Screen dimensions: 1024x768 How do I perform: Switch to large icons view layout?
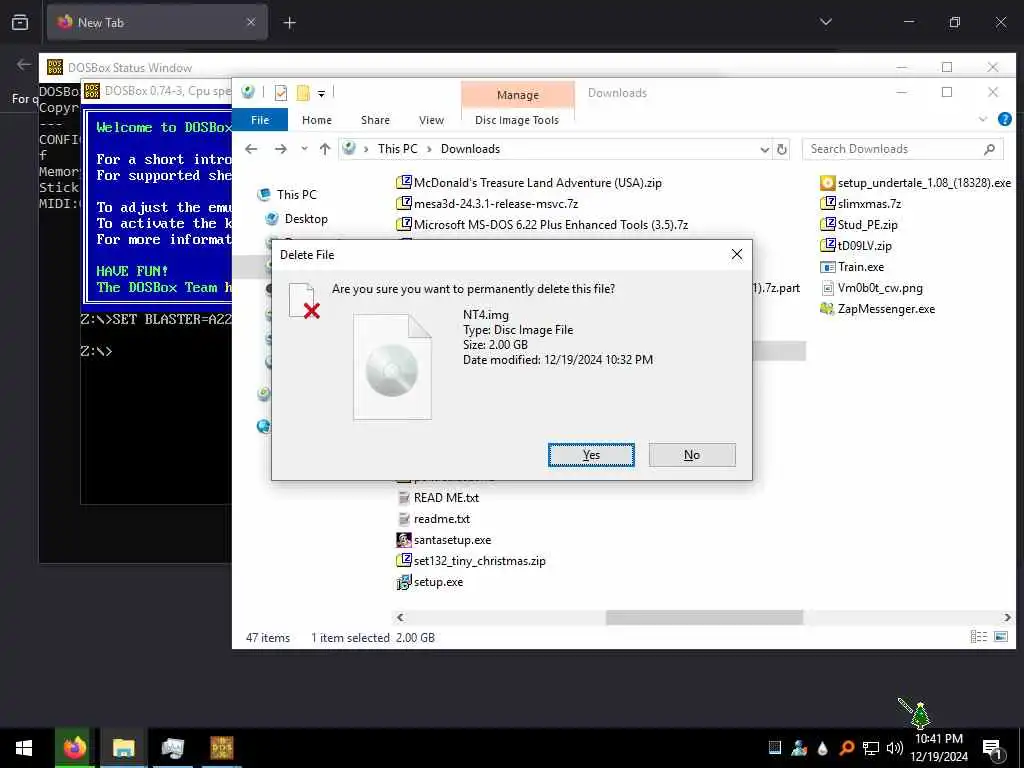[1000, 637]
